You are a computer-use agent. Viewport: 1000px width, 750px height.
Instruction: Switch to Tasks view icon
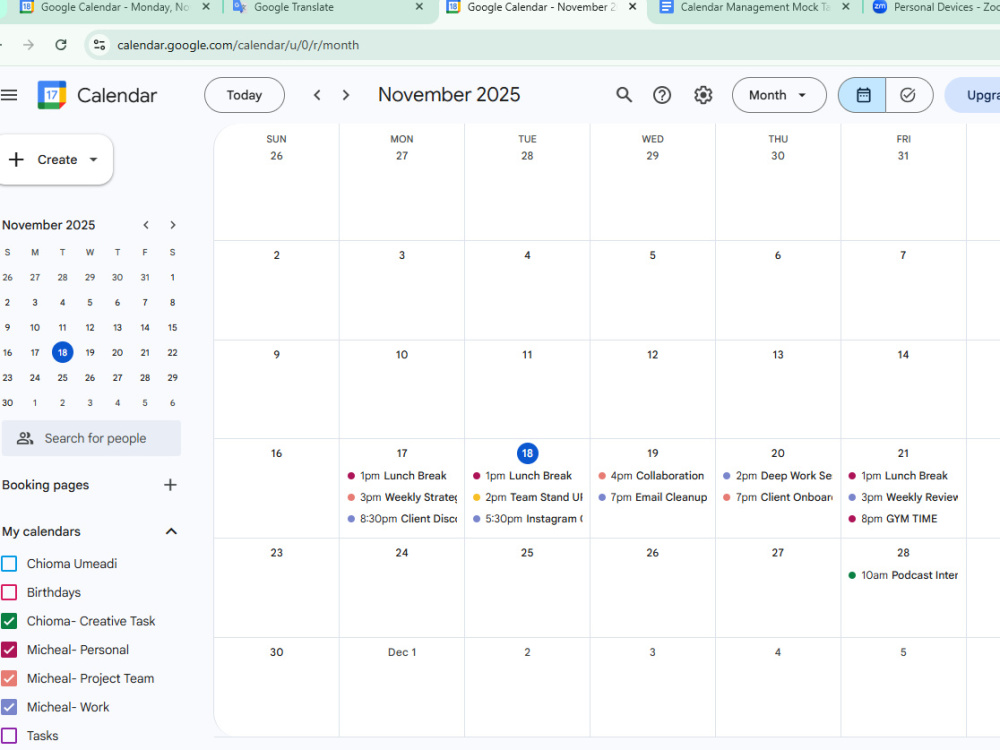(908, 95)
